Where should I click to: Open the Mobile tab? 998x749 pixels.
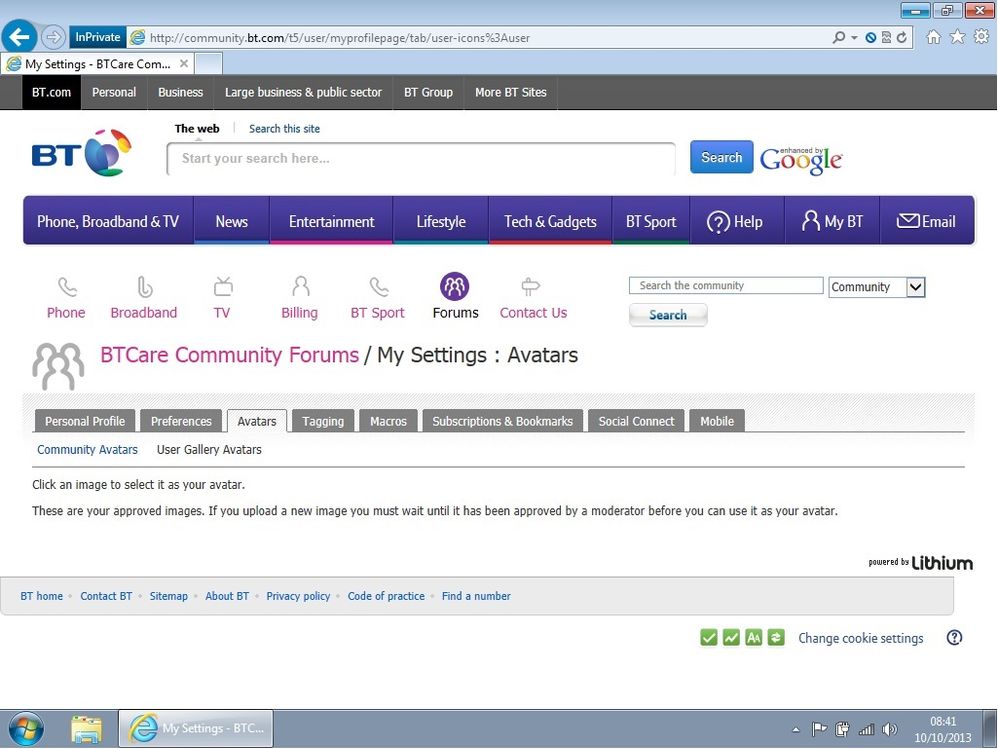click(x=717, y=421)
